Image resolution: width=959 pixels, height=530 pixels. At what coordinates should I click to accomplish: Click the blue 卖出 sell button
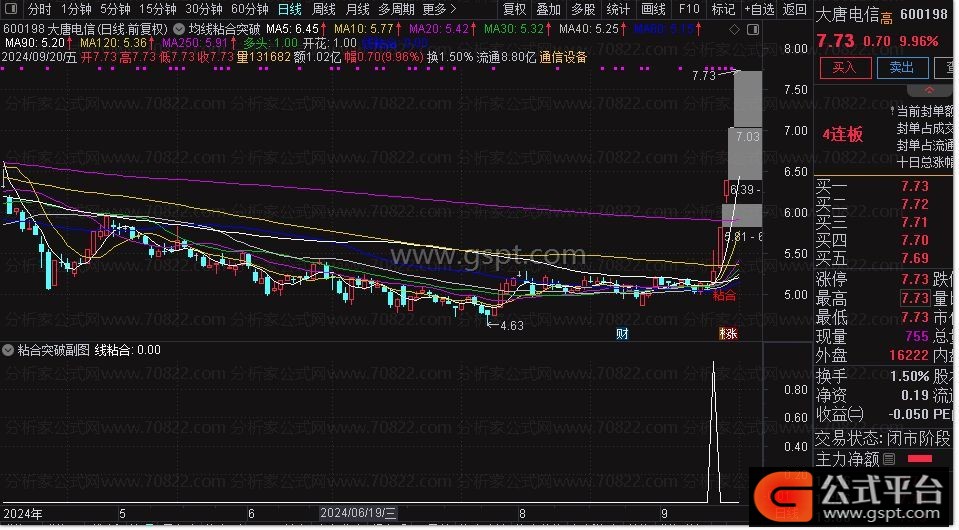click(x=902, y=67)
